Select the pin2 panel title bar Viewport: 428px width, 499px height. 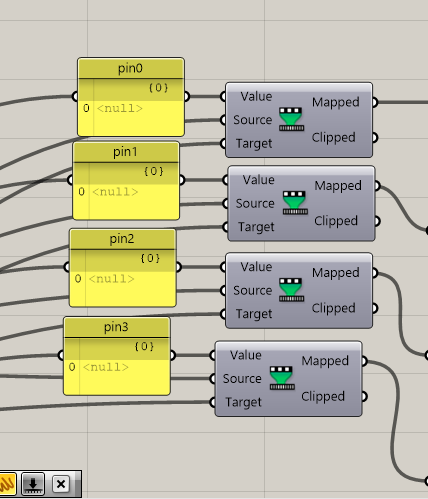(x=122, y=239)
